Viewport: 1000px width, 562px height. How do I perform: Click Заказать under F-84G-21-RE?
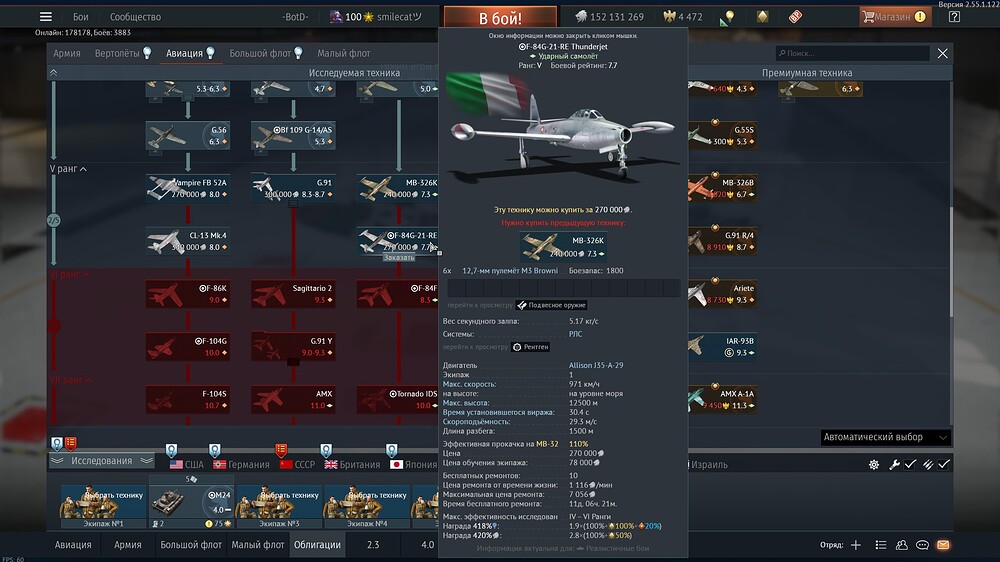tap(399, 258)
